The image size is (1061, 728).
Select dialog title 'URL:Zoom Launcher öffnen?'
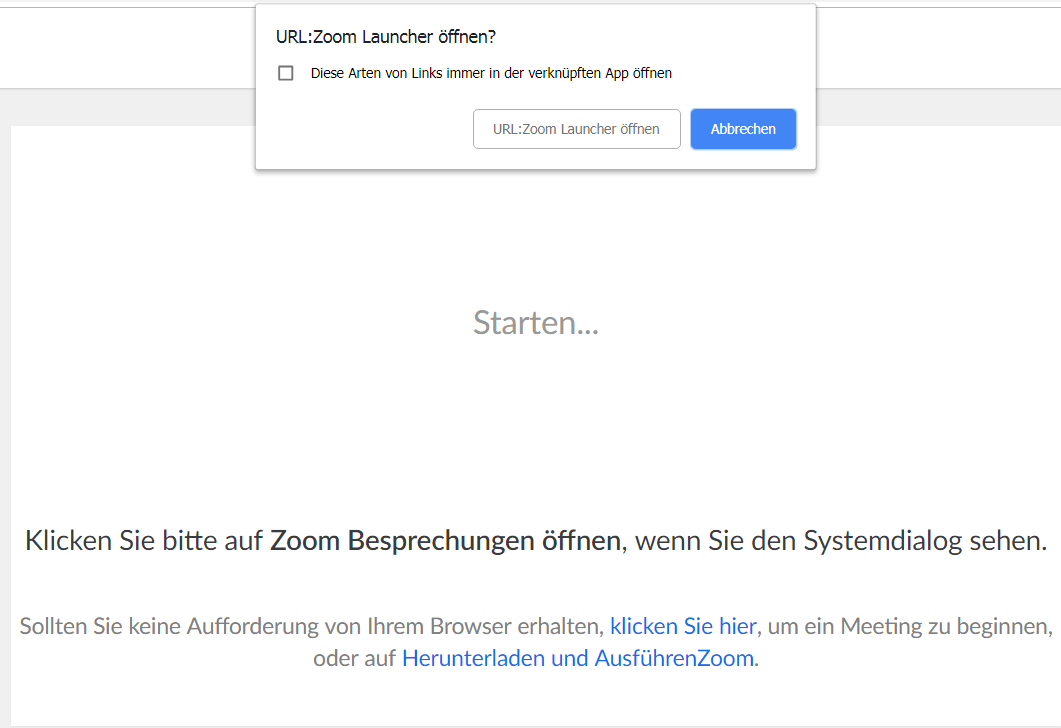pyautogui.click(x=386, y=37)
